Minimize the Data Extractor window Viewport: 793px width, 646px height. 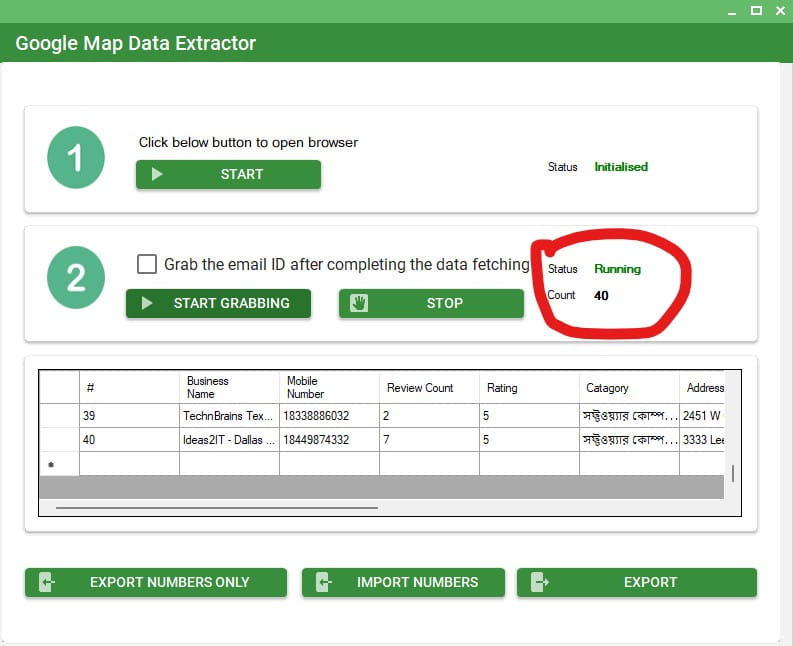tap(732, 12)
